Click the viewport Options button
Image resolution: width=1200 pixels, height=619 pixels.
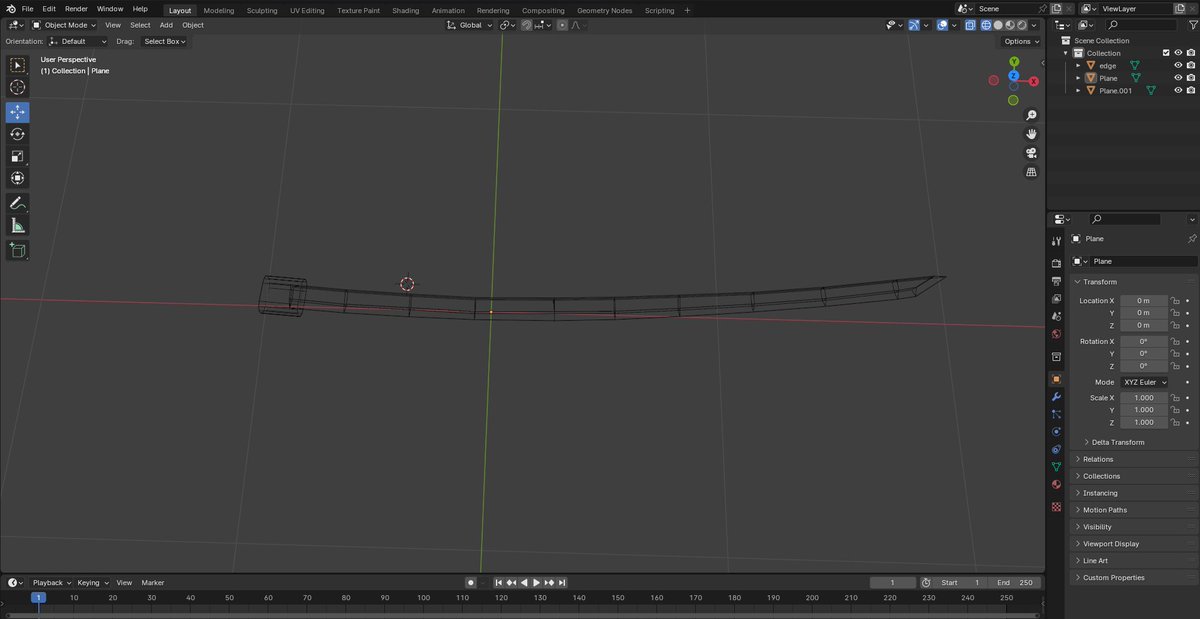click(x=1021, y=41)
